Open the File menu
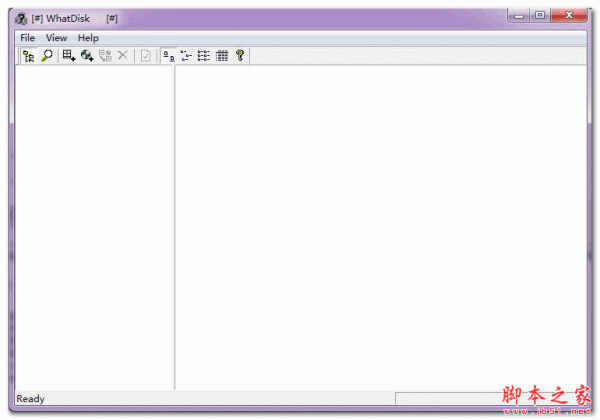600x420 pixels. pyautogui.click(x=28, y=38)
